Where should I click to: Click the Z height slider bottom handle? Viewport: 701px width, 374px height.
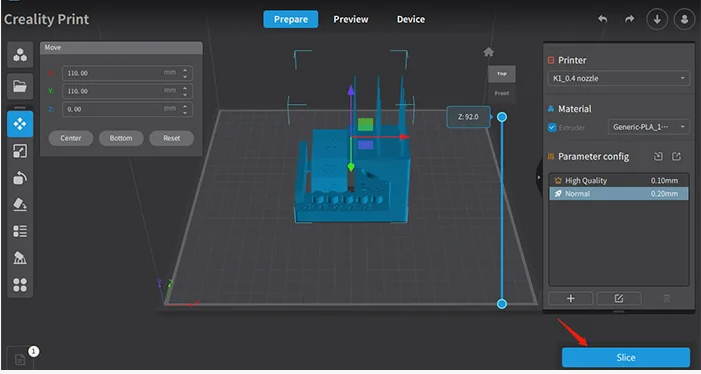click(502, 304)
